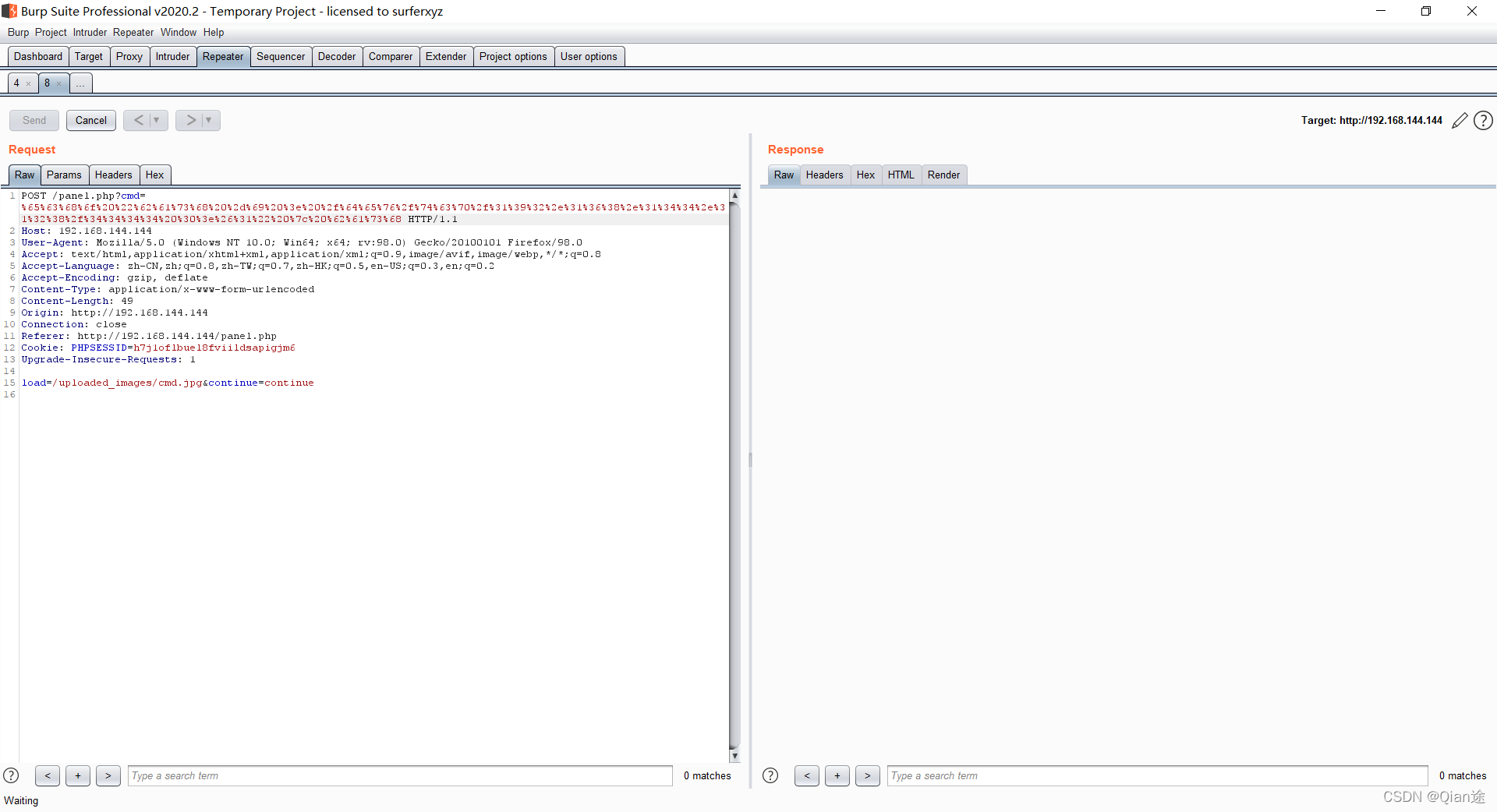The image size is (1497, 812).
Task: Open Project options tab
Action: [x=513, y=56]
